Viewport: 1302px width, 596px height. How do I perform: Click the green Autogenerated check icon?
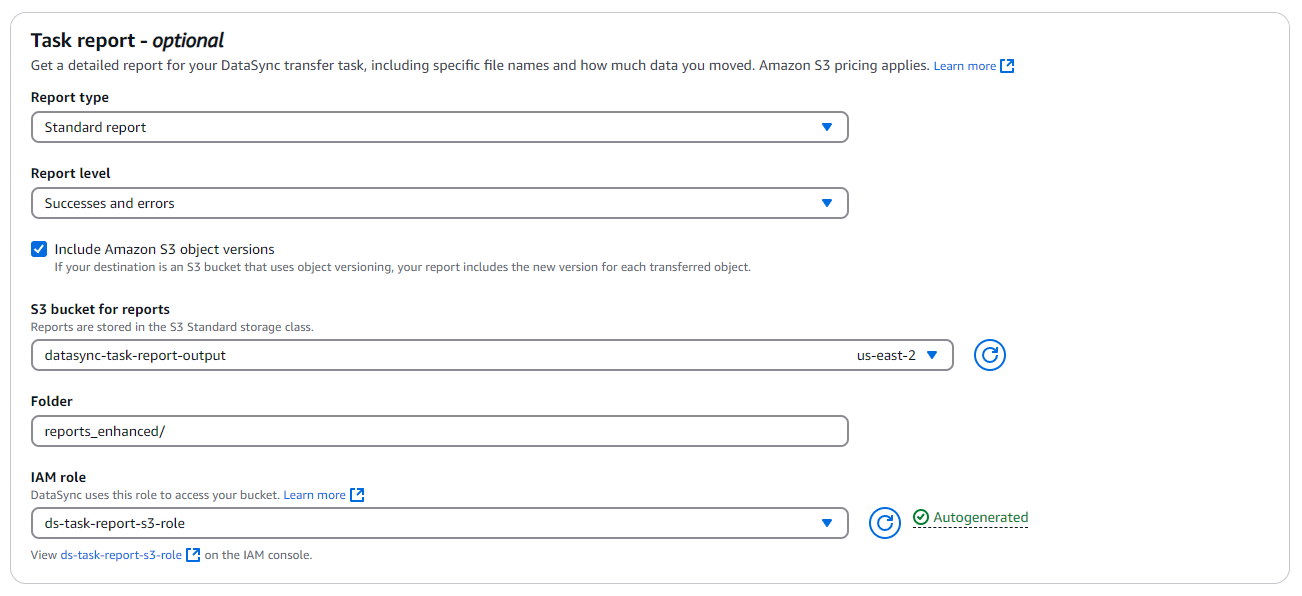tap(920, 517)
